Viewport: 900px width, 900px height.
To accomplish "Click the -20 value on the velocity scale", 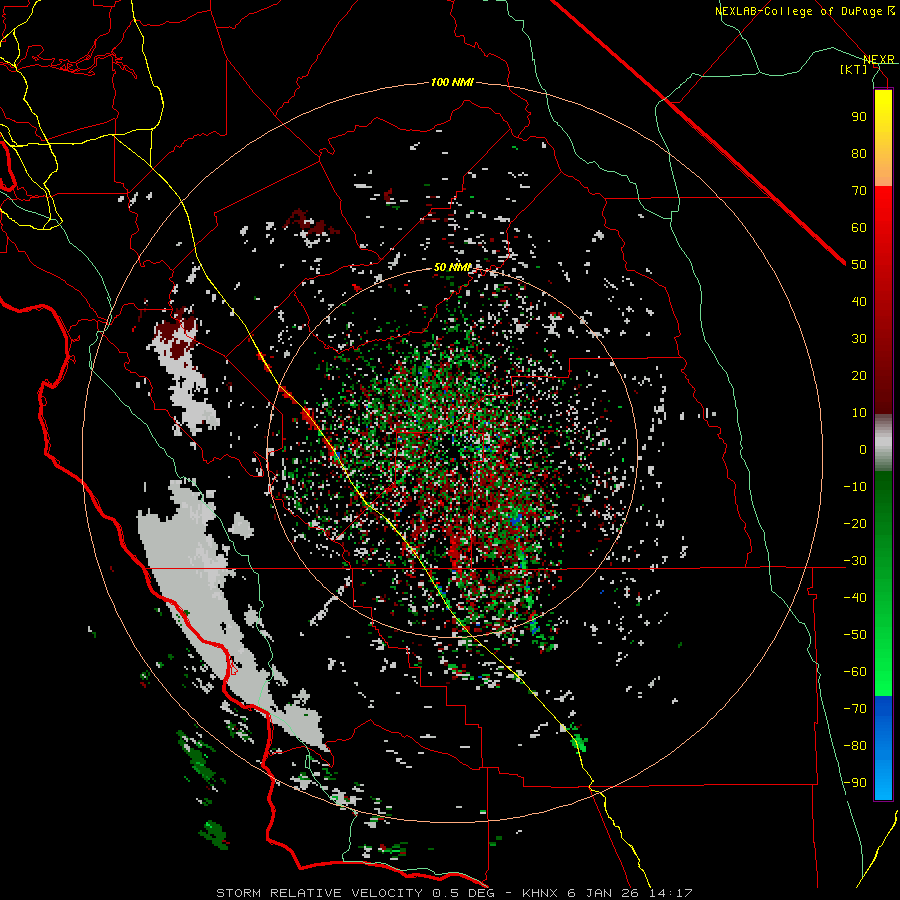I will [x=855, y=524].
